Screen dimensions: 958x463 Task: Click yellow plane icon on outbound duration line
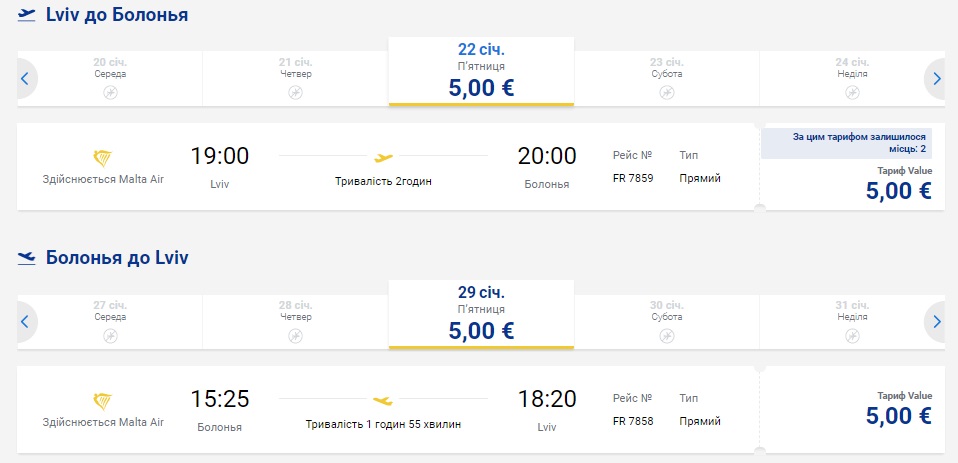tap(382, 157)
